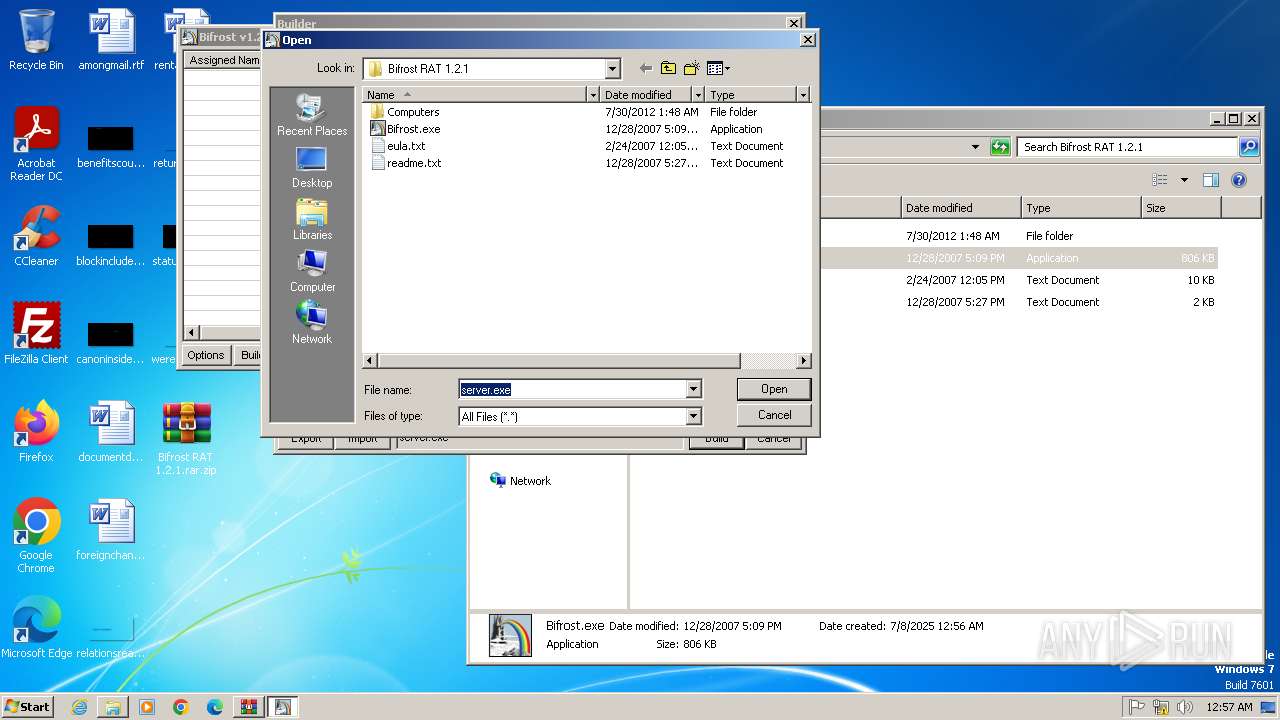Open CCleaner desktop shortcut
This screenshot has width=1280, height=720.
36,236
